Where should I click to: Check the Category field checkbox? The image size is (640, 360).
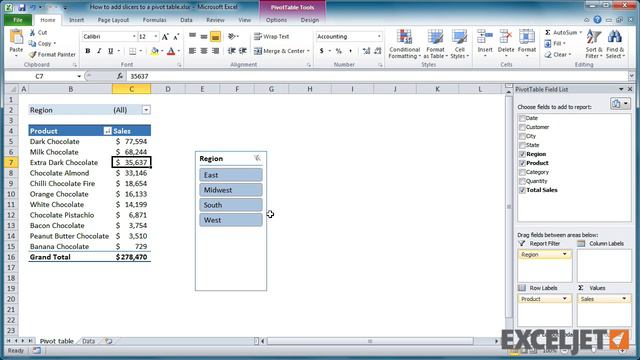coord(522,172)
